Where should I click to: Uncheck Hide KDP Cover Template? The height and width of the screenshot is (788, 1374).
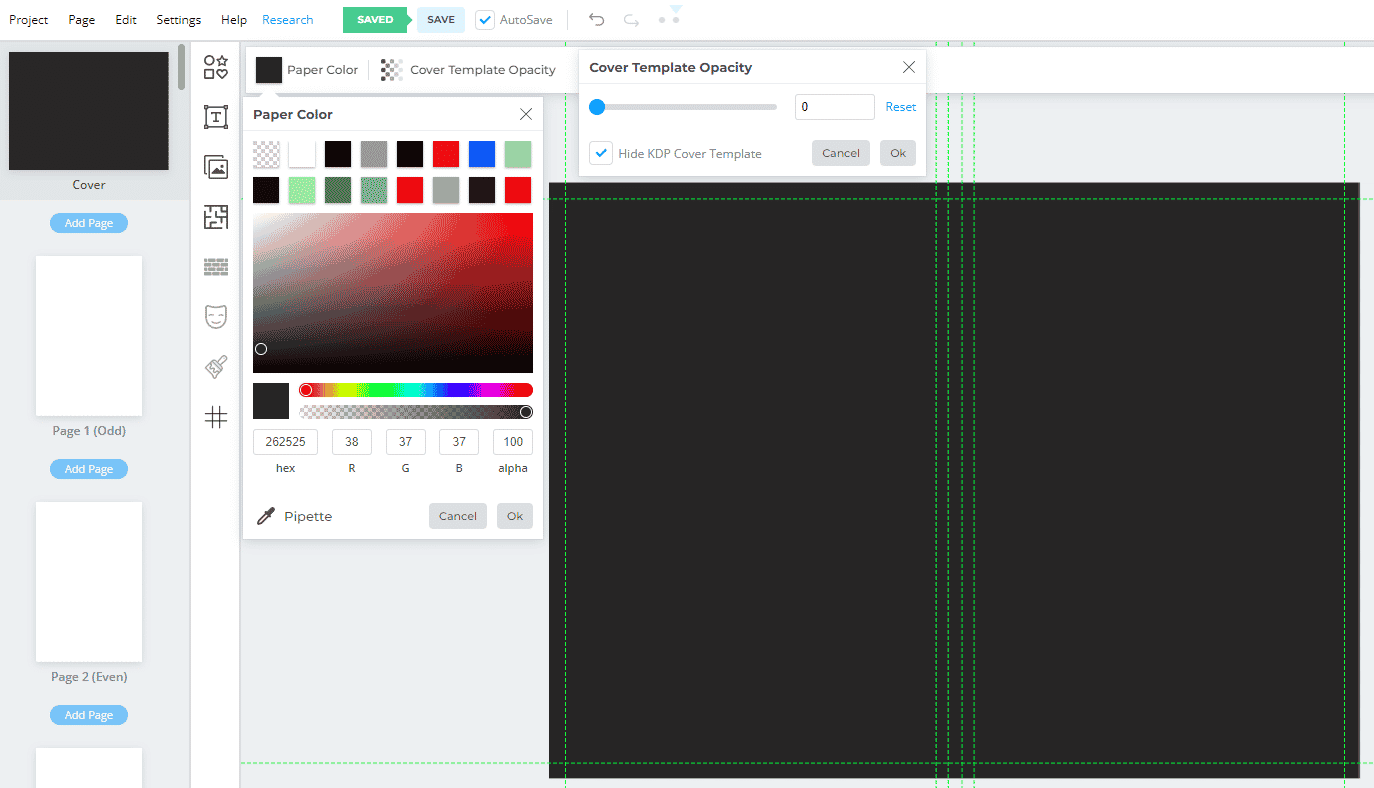[x=601, y=153]
